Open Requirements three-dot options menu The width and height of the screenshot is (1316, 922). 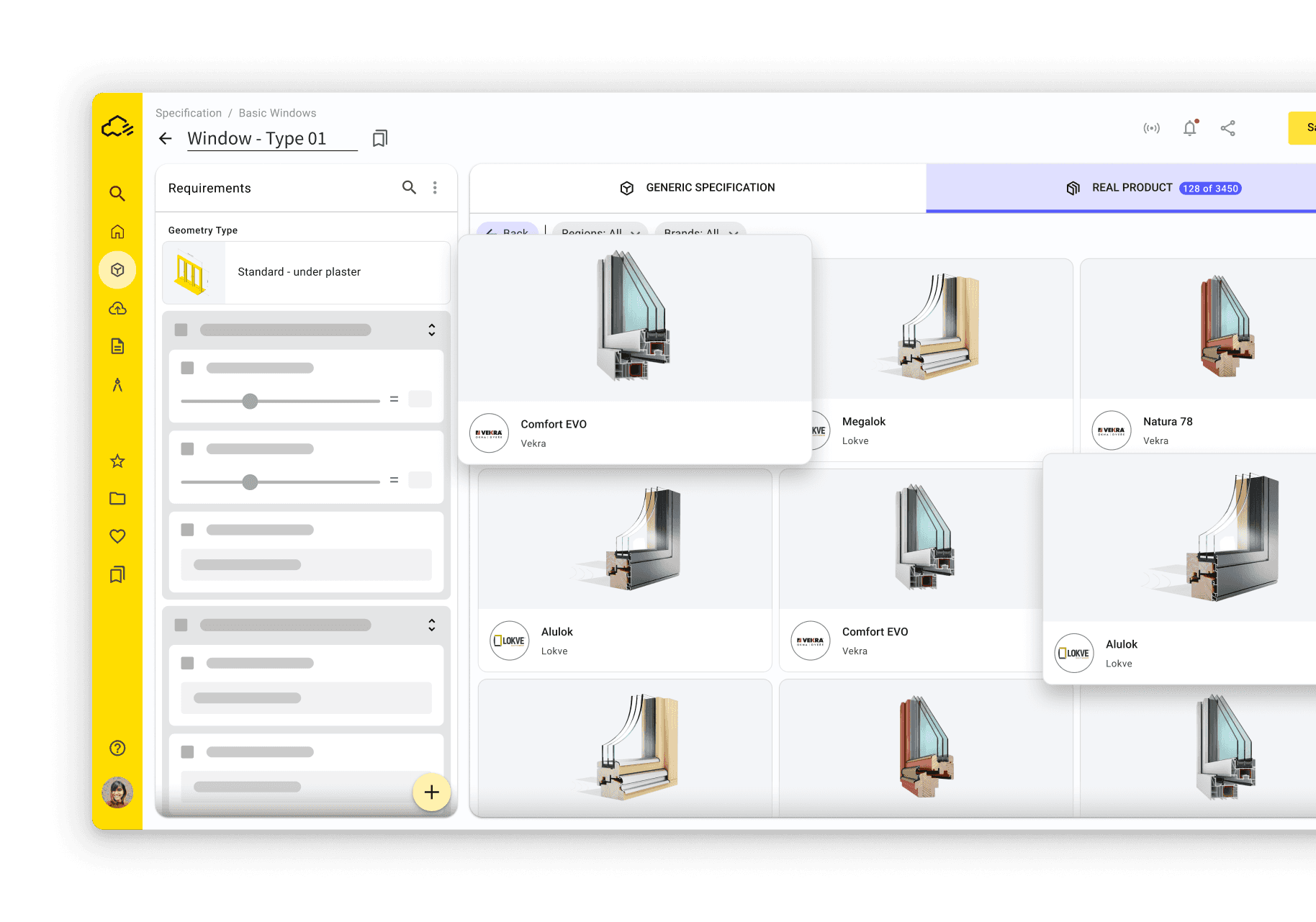435,188
